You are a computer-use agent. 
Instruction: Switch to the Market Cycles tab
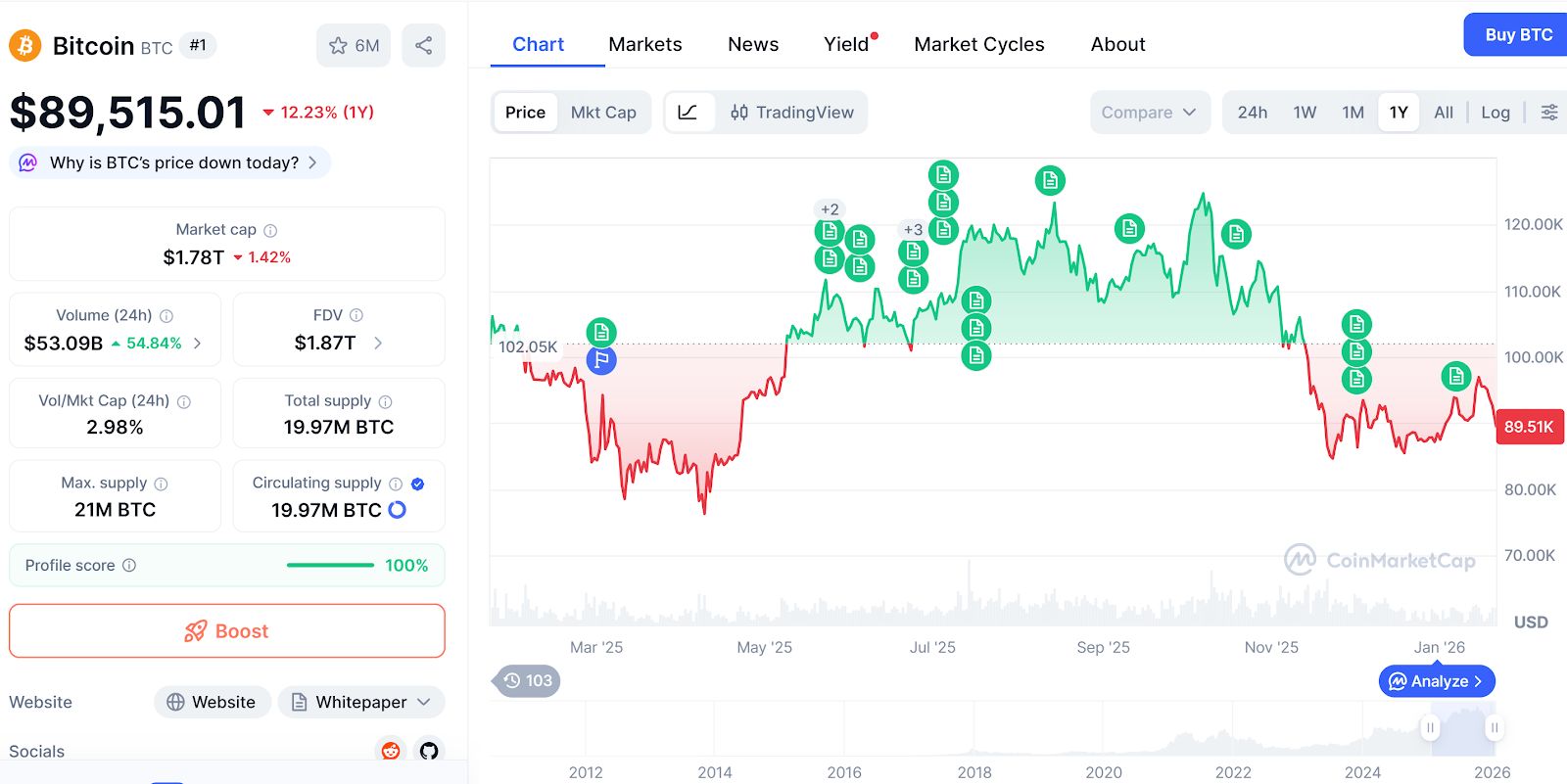[x=978, y=44]
